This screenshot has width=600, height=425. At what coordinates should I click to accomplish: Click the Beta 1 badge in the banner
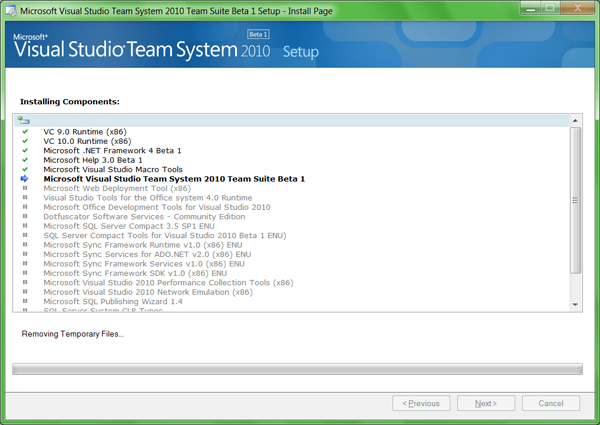(x=258, y=34)
